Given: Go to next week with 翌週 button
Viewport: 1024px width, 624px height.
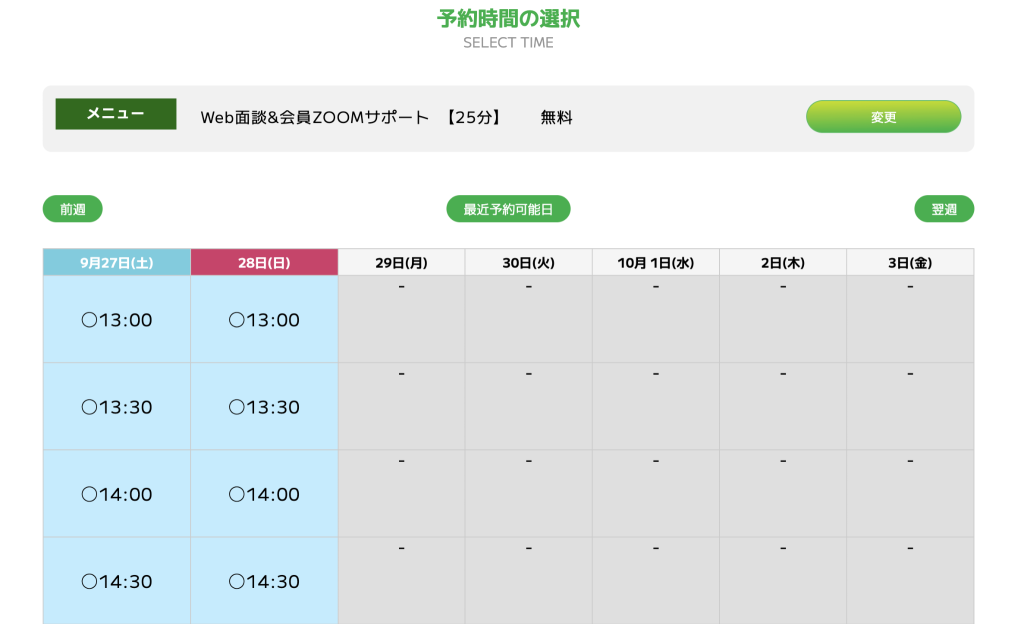Looking at the screenshot, I should (944, 208).
